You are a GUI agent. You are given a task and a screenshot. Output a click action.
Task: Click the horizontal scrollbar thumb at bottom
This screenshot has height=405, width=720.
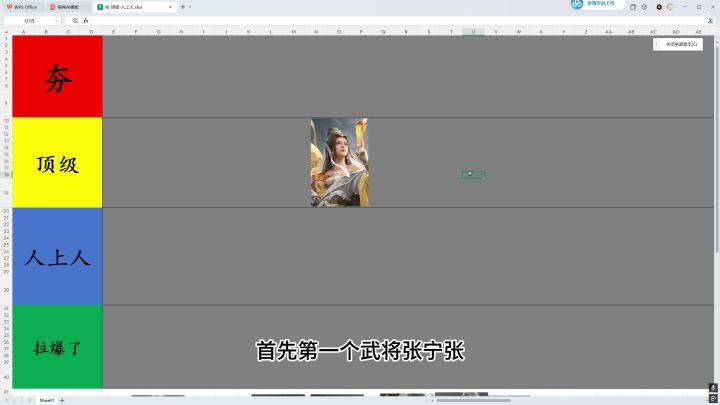click(473, 400)
